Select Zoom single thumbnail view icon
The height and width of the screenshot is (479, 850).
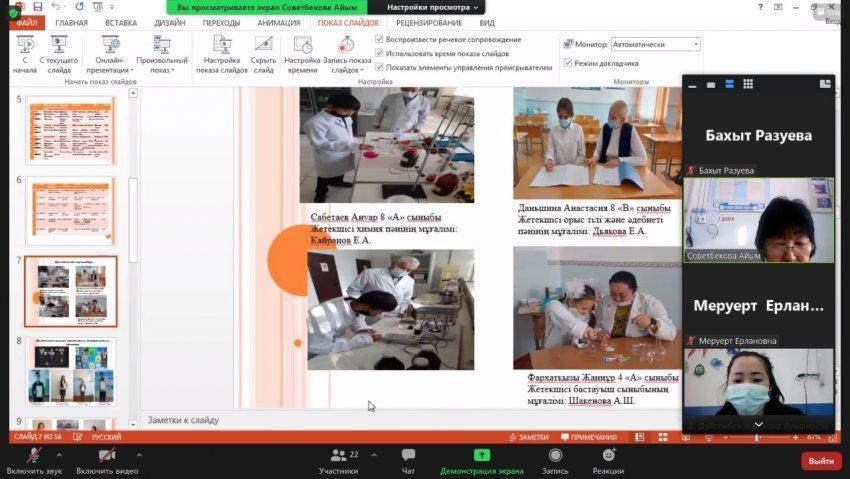(711, 85)
